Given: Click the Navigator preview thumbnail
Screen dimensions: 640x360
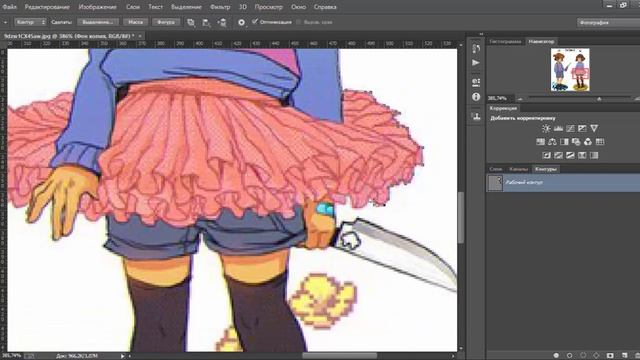Looking at the screenshot, I should [570, 70].
